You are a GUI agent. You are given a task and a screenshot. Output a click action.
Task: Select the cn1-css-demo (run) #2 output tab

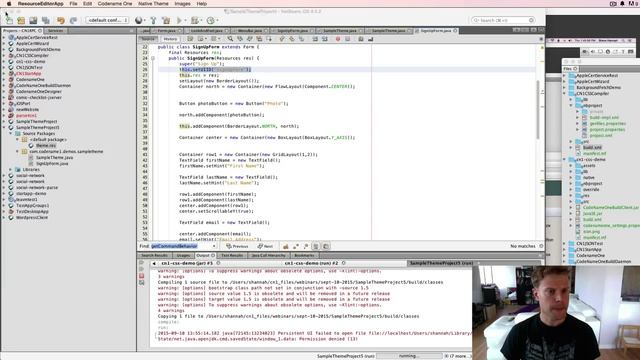coord(311,263)
